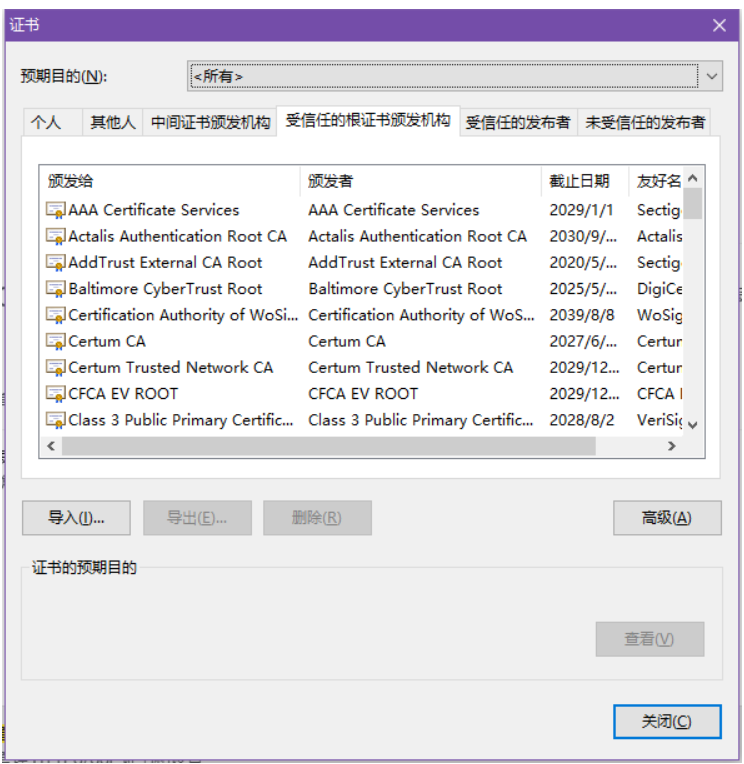This screenshot has height=764, width=744.
Task: Click certificate icon beside CFCA EV ROOT
Action: click(55, 394)
